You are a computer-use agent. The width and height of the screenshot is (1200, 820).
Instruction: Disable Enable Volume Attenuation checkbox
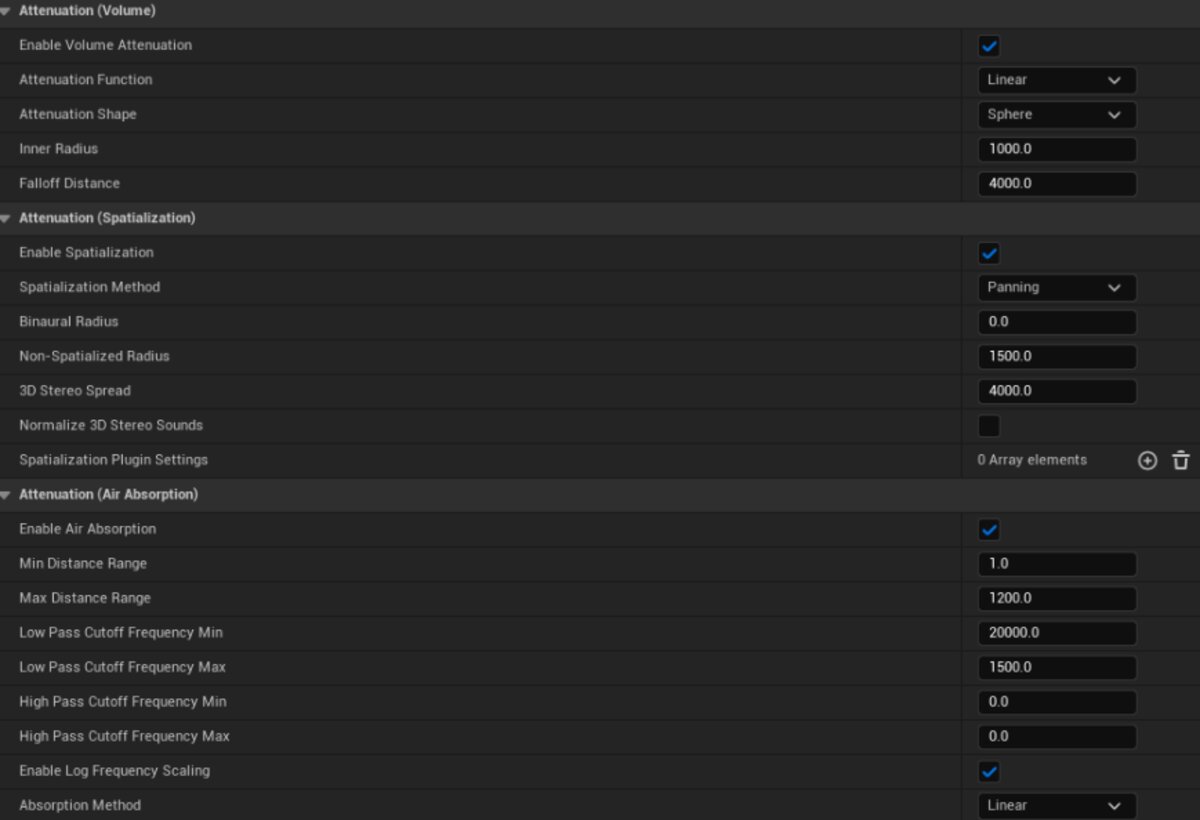tap(989, 46)
